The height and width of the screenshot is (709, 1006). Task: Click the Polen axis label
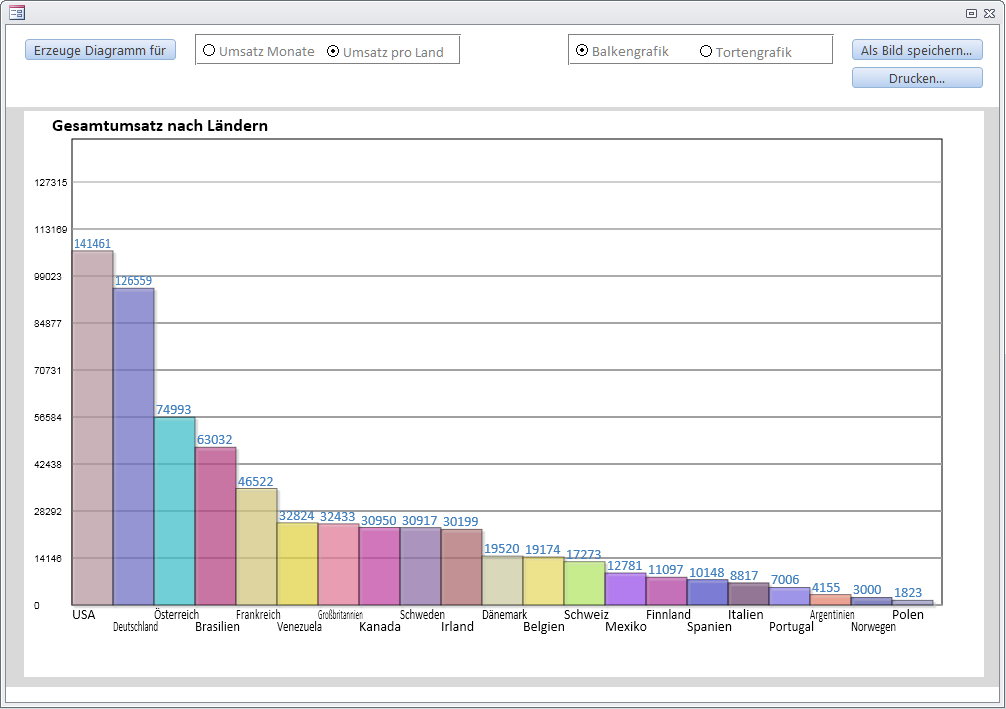(x=908, y=615)
